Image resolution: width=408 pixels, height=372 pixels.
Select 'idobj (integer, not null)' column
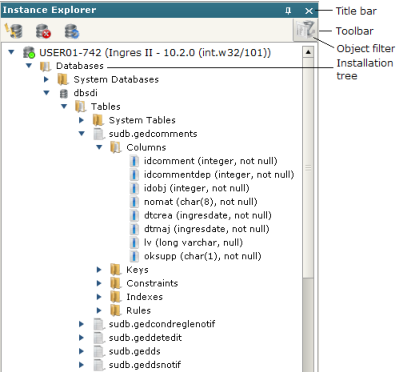[197, 188]
